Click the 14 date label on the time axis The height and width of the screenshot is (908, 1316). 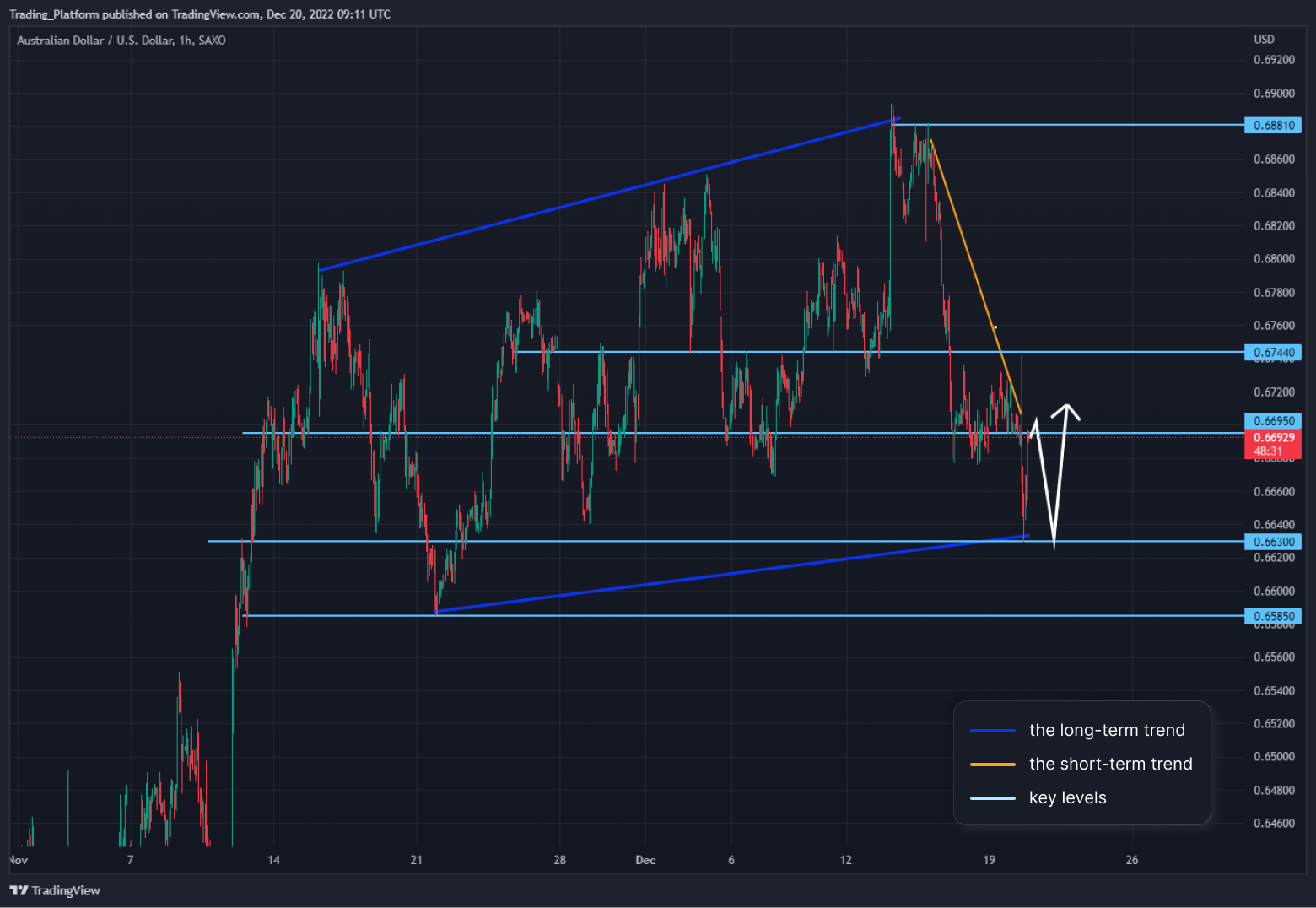(273, 861)
